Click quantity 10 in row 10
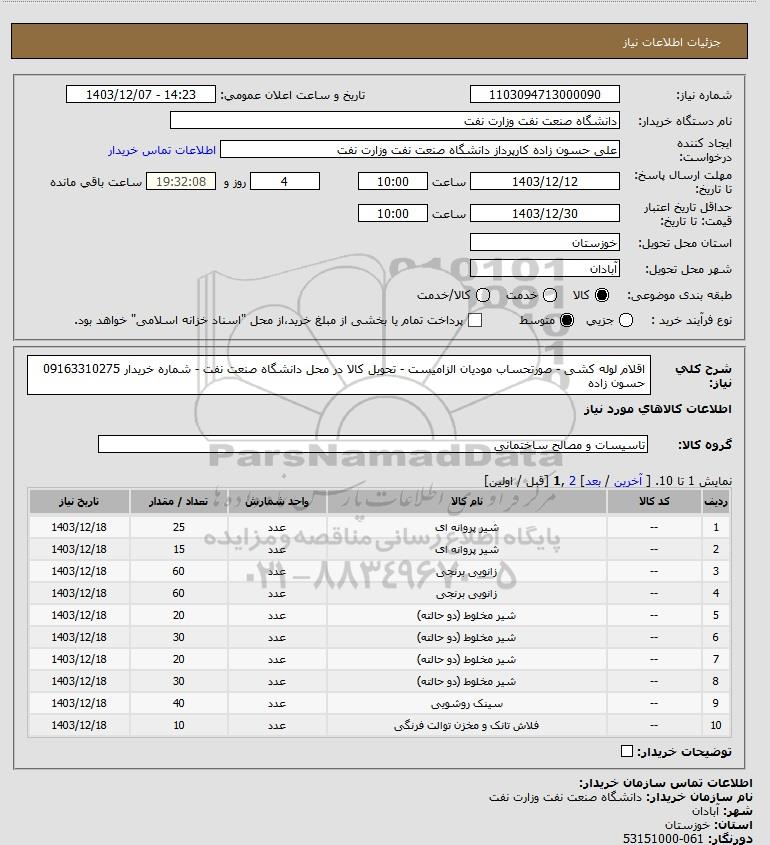The width and height of the screenshot is (770, 845). click(178, 726)
